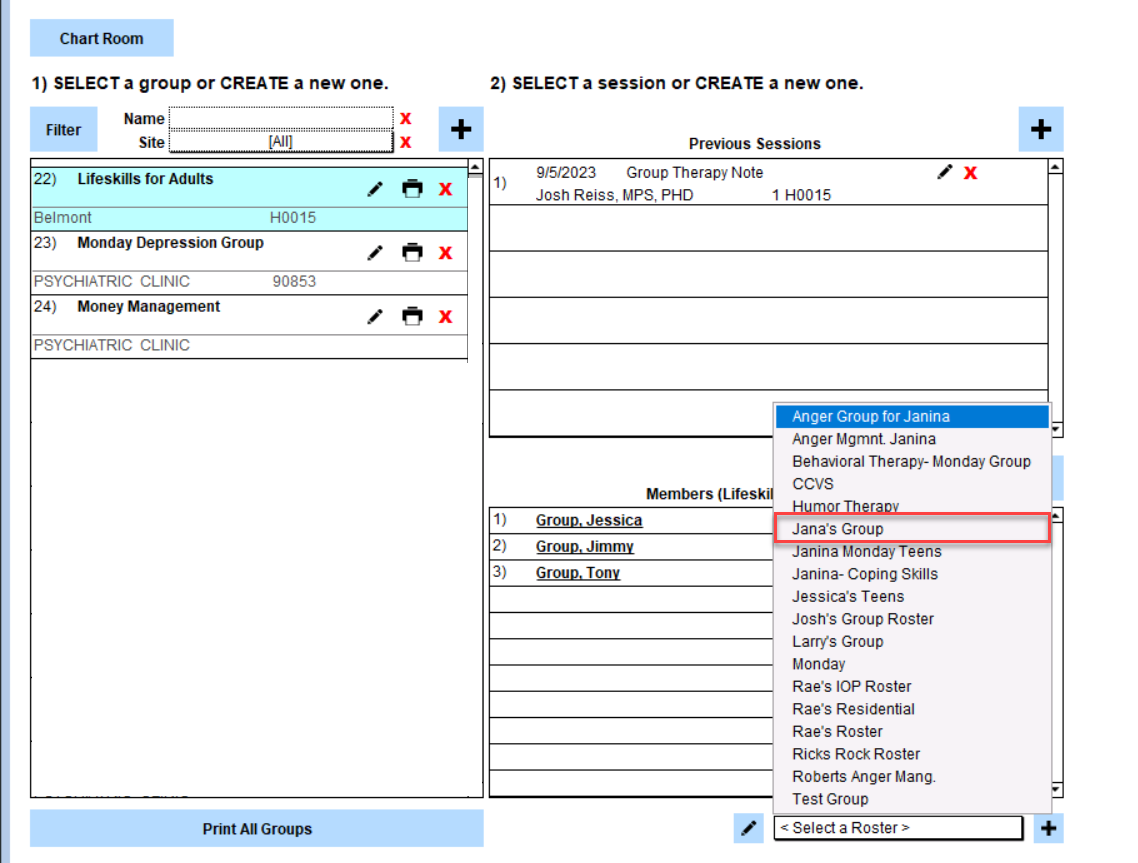1138x863 pixels.
Task: Click pencil icon beside Select a Roster
Action: pyautogui.click(x=747, y=828)
